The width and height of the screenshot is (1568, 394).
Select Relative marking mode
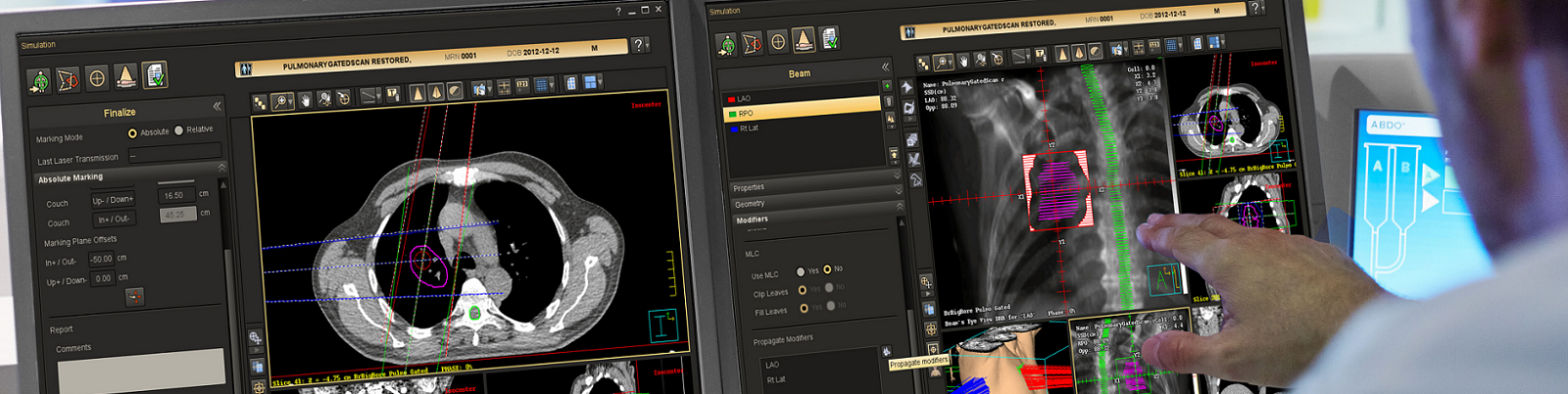click(x=179, y=130)
